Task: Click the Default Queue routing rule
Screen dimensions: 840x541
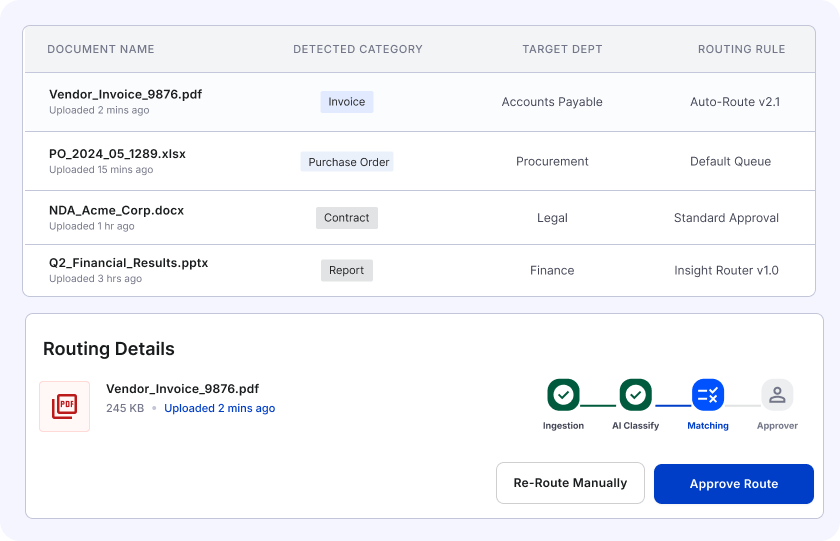Action: [730, 161]
